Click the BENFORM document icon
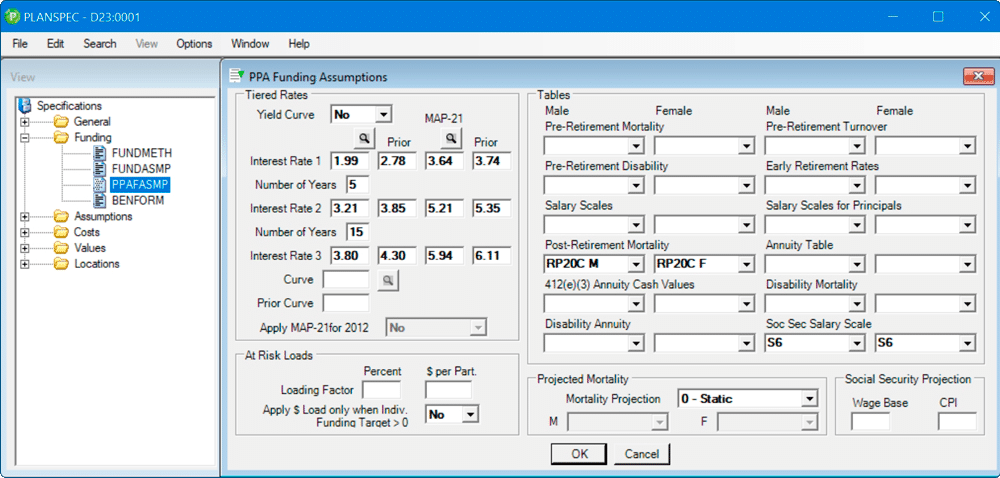The height and width of the screenshot is (478, 1000). tap(99, 201)
